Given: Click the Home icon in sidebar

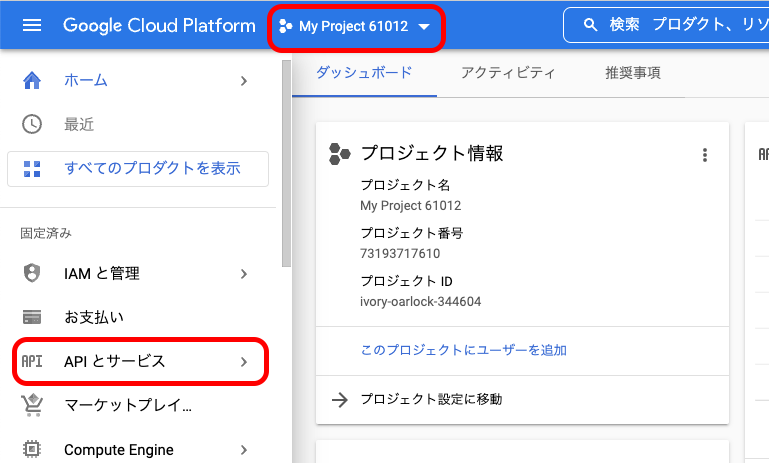Looking at the screenshot, I should pyautogui.click(x=32, y=80).
